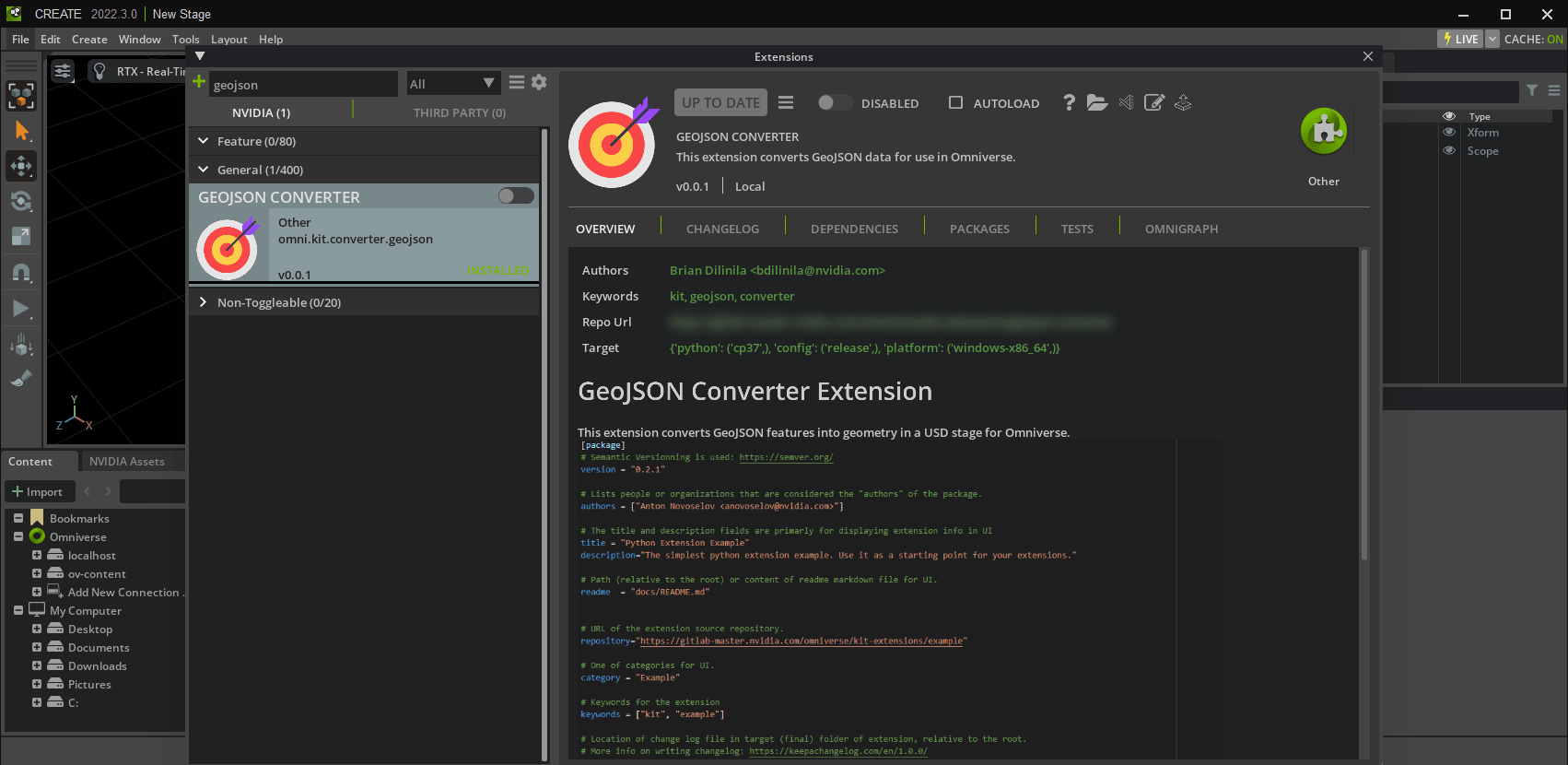This screenshot has height=765, width=1568.
Task: Open the stage panel hamburger options
Action: click(x=1554, y=90)
